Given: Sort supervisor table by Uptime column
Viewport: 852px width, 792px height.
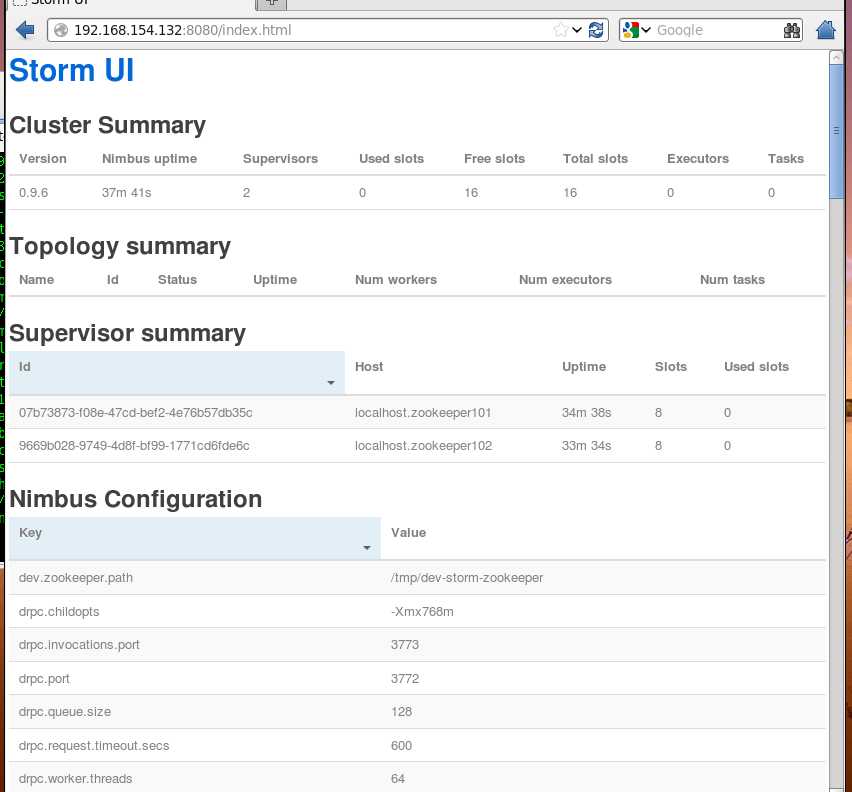Looking at the screenshot, I should click(x=584, y=367).
